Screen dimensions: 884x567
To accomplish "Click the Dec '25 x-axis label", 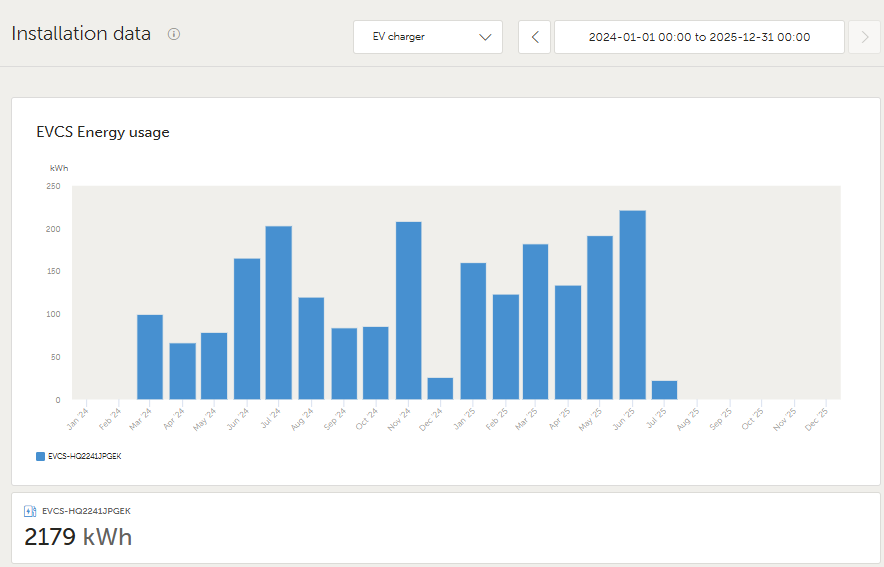I will click(817, 419).
